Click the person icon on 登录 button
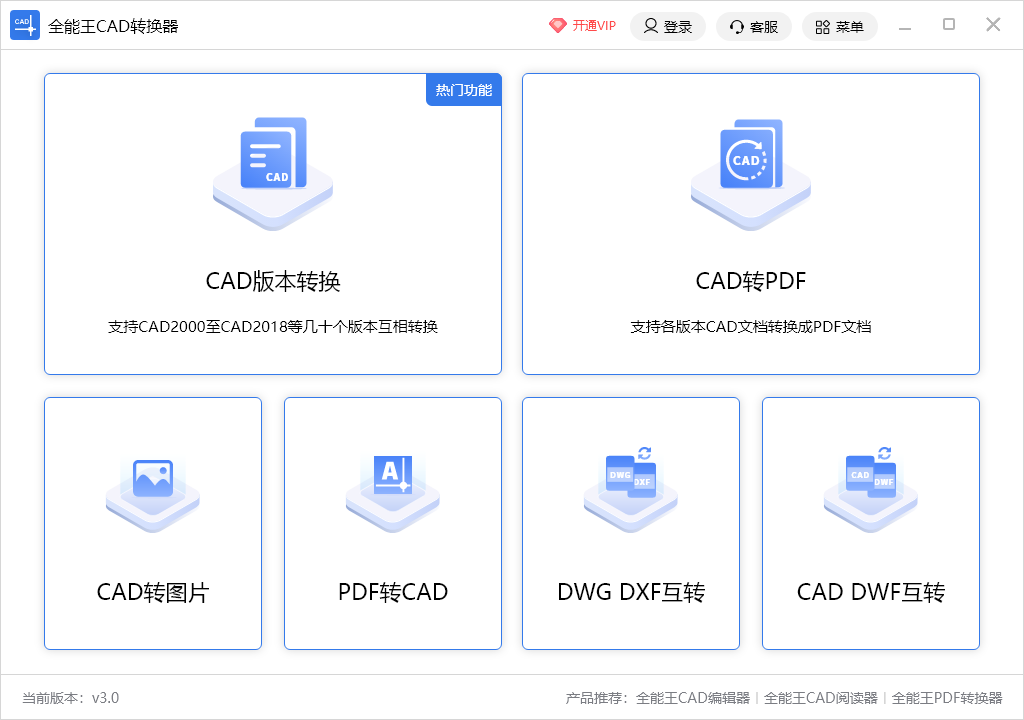Image resolution: width=1024 pixels, height=720 pixels. pyautogui.click(x=649, y=26)
